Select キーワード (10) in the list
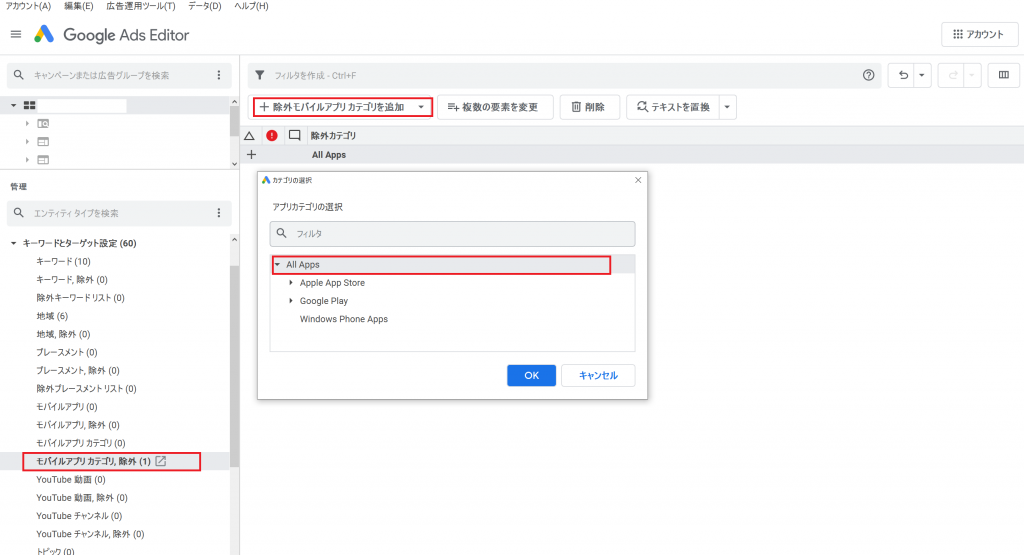 (x=63, y=261)
